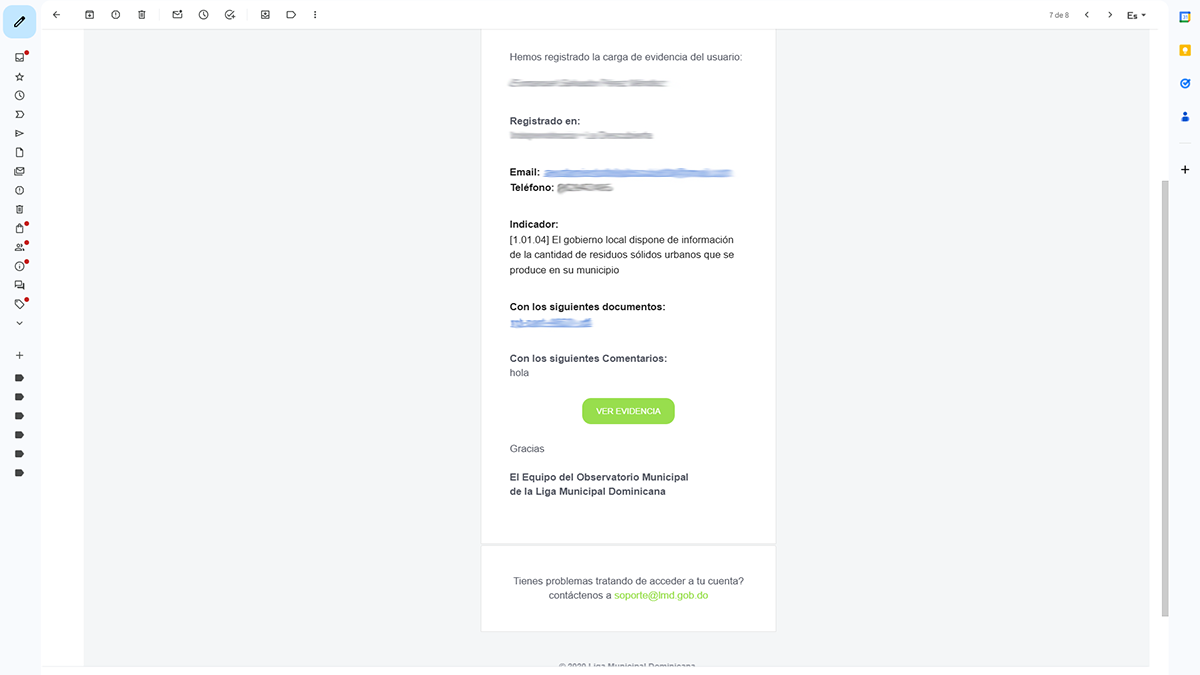Open the Es input language dropdown

tap(1136, 15)
